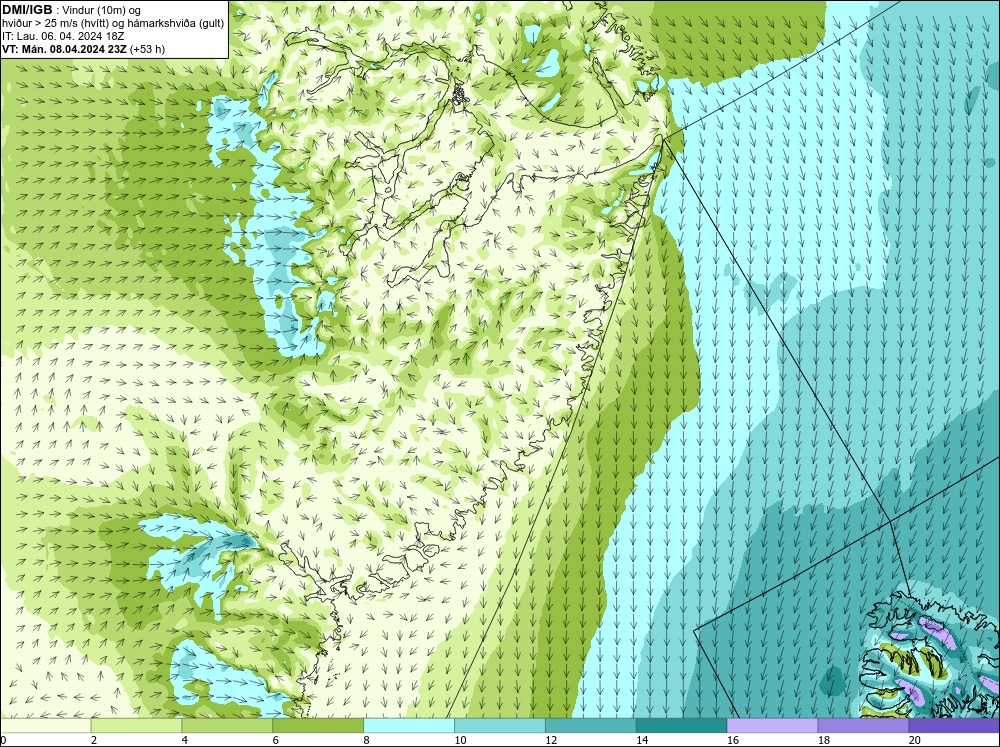Click the legend value label 16
1000x747 pixels.
733,740
